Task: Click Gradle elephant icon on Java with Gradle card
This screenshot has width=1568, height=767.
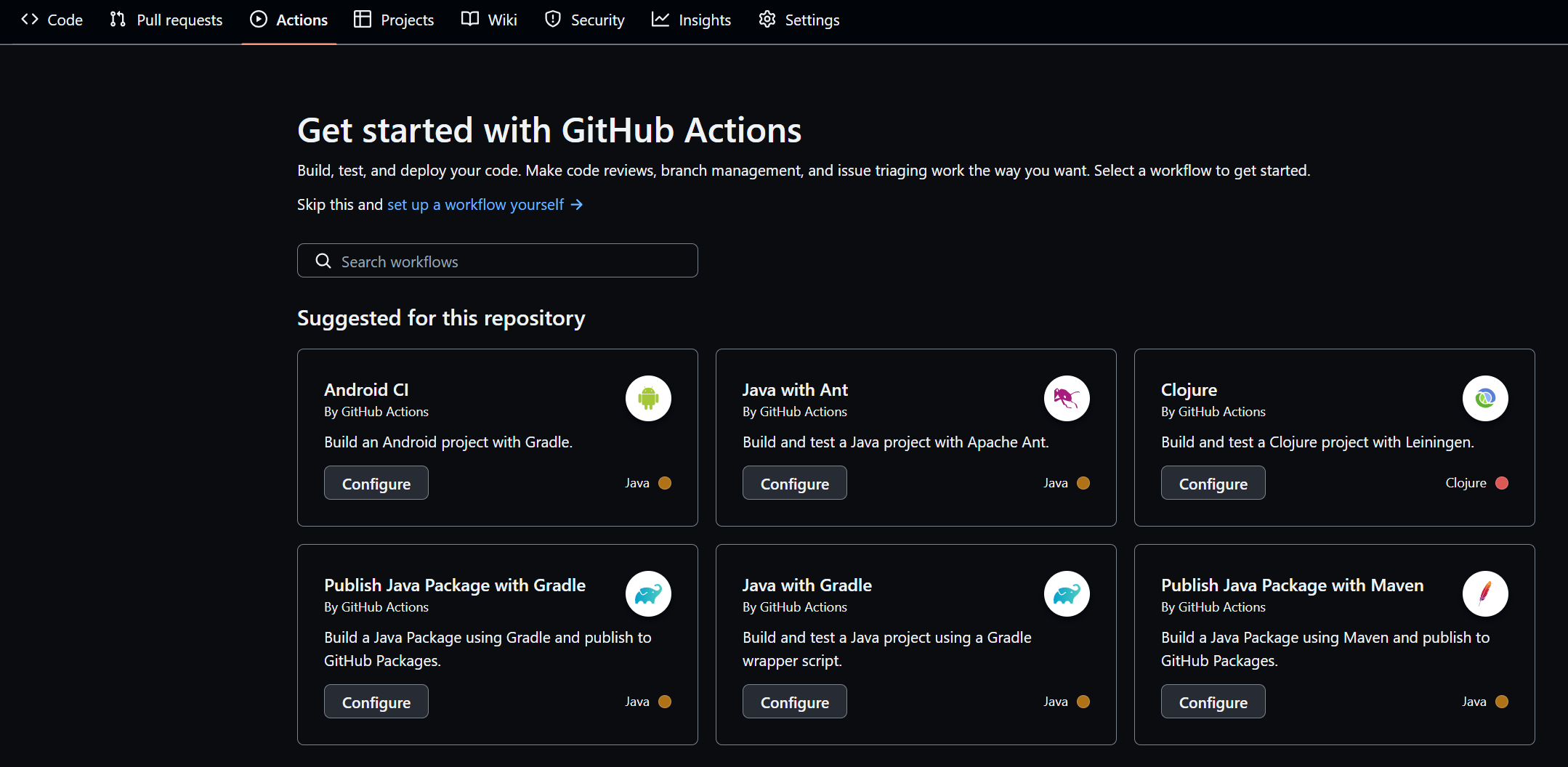Action: pos(1067,594)
